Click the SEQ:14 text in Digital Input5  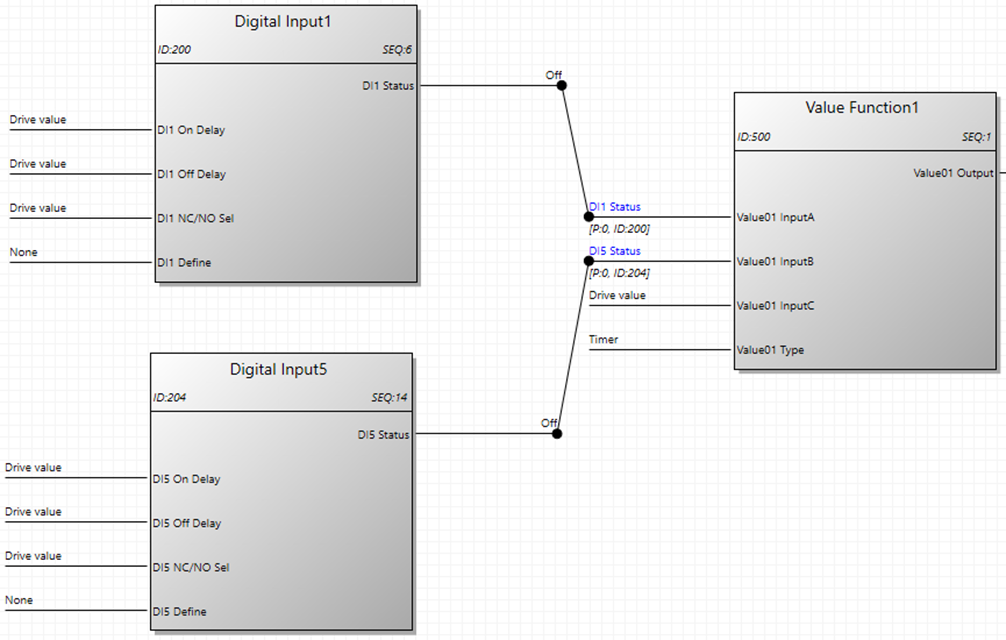pyautogui.click(x=389, y=398)
